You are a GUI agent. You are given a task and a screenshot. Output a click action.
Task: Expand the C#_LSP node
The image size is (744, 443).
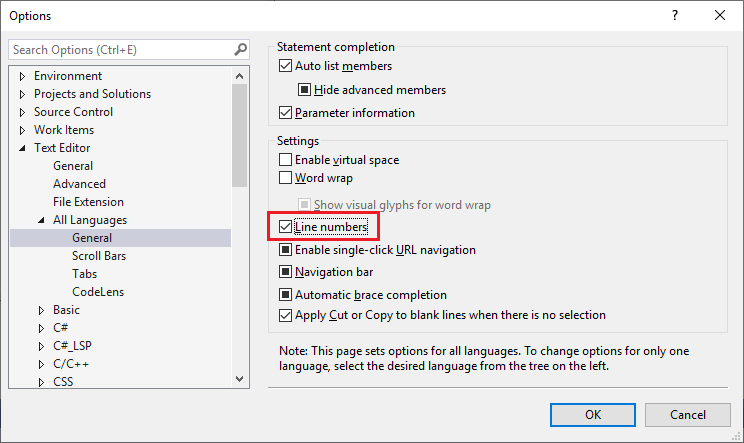pos(41,346)
